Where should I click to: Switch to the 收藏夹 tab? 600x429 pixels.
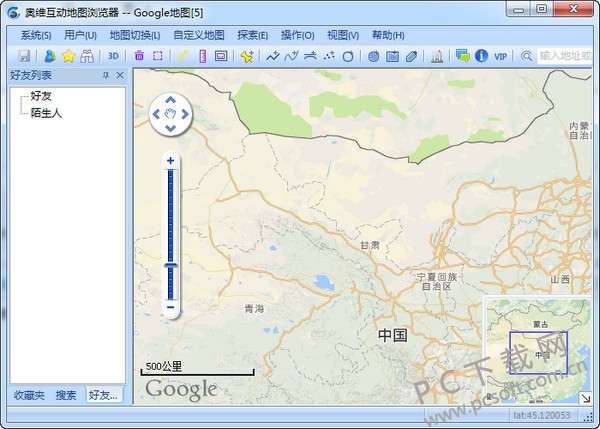tap(28, 395)
